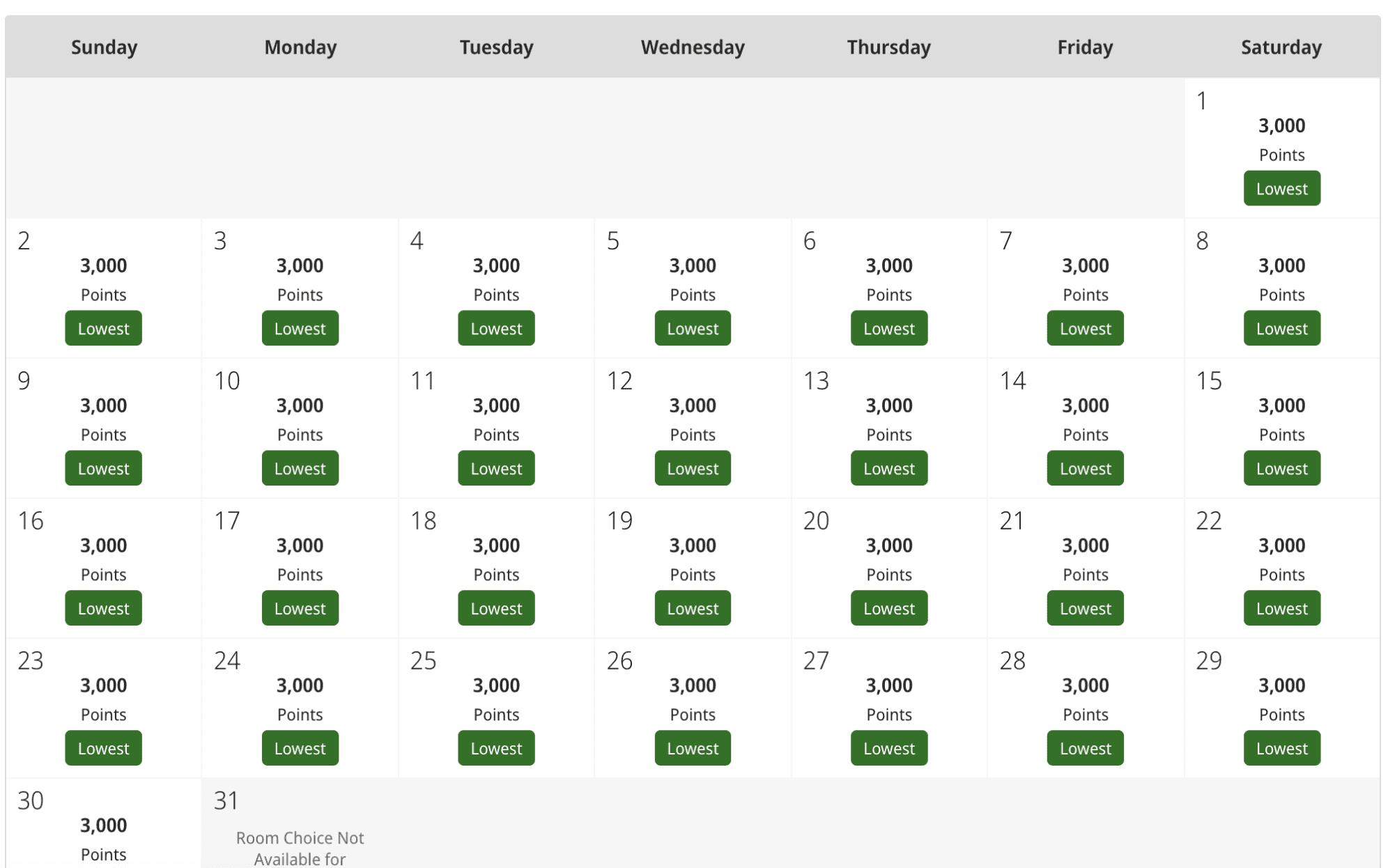Click the Lowest button for day 29

coord(1281,748)
